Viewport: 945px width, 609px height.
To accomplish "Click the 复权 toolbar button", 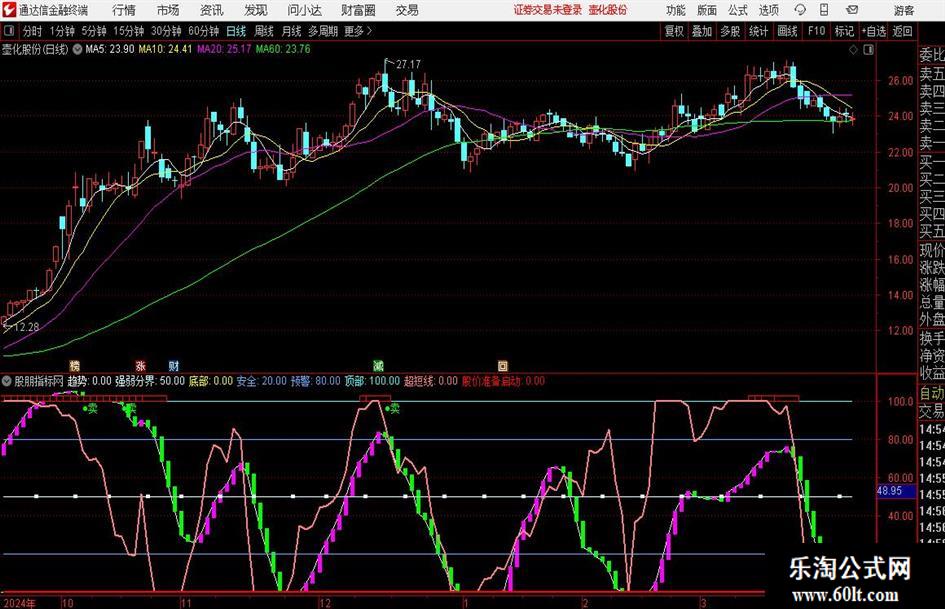I will (674, 31).
